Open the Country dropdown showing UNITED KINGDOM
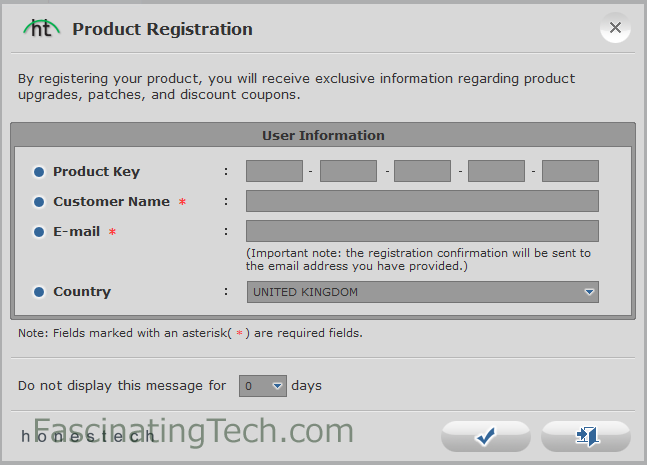The width and height of the screenshot is (647, 465). (423, 292)
